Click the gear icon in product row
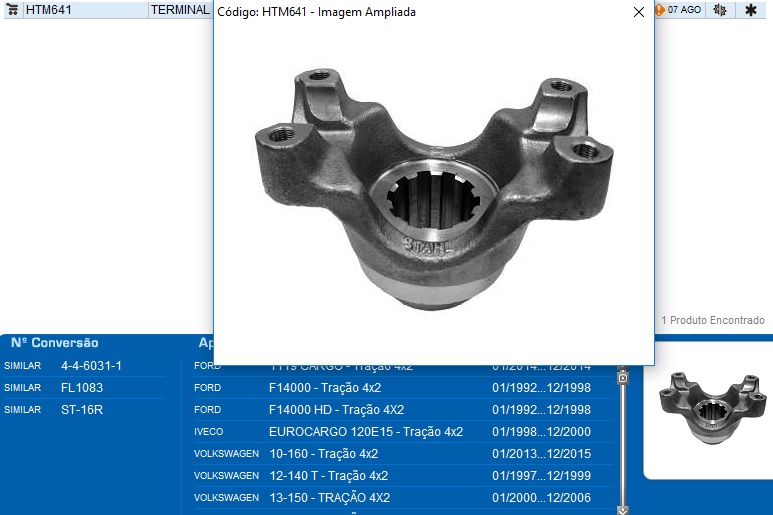Image resolution: width=773 pixels, height=515 pixels. [718, 10]
